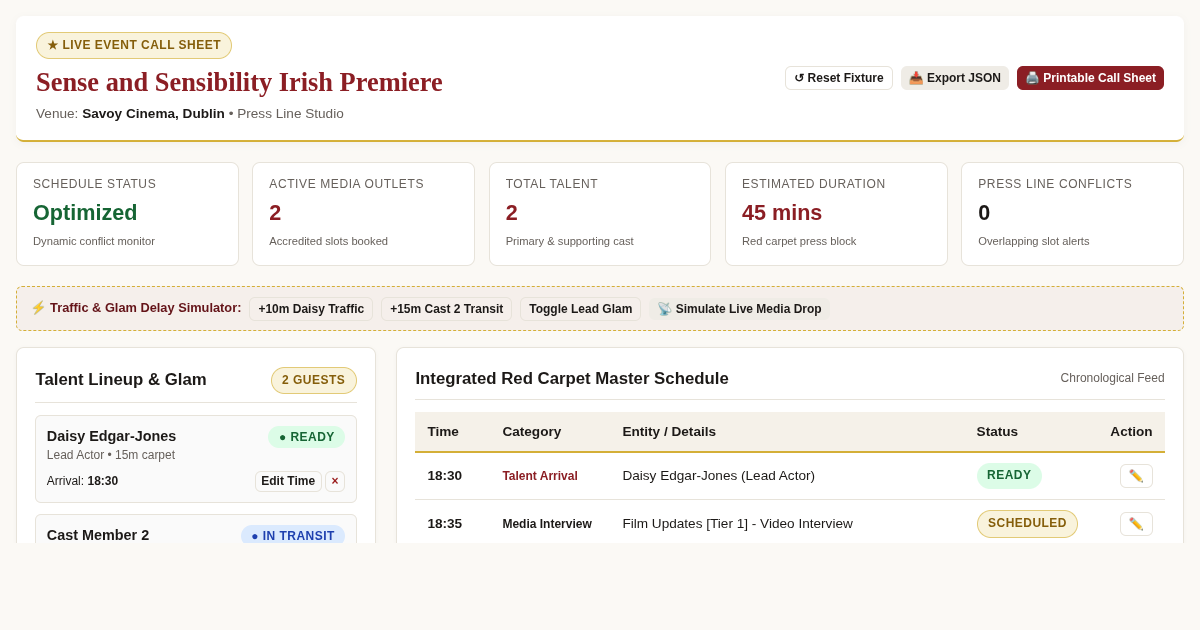The image size is (1200, 630).
Task: Click the 'Talent Lineup & Glam' heading
Action: 121,380
